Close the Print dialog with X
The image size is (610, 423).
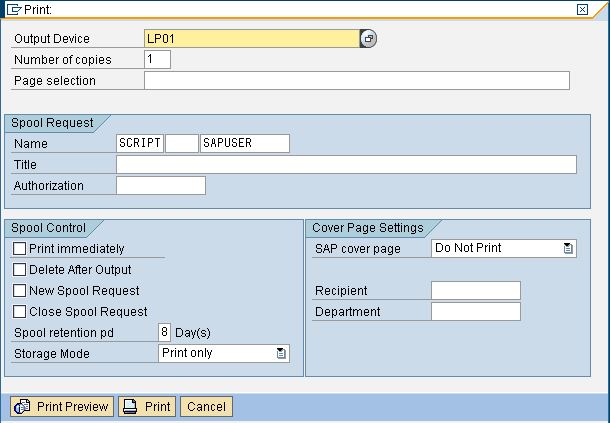coord(582,9)
